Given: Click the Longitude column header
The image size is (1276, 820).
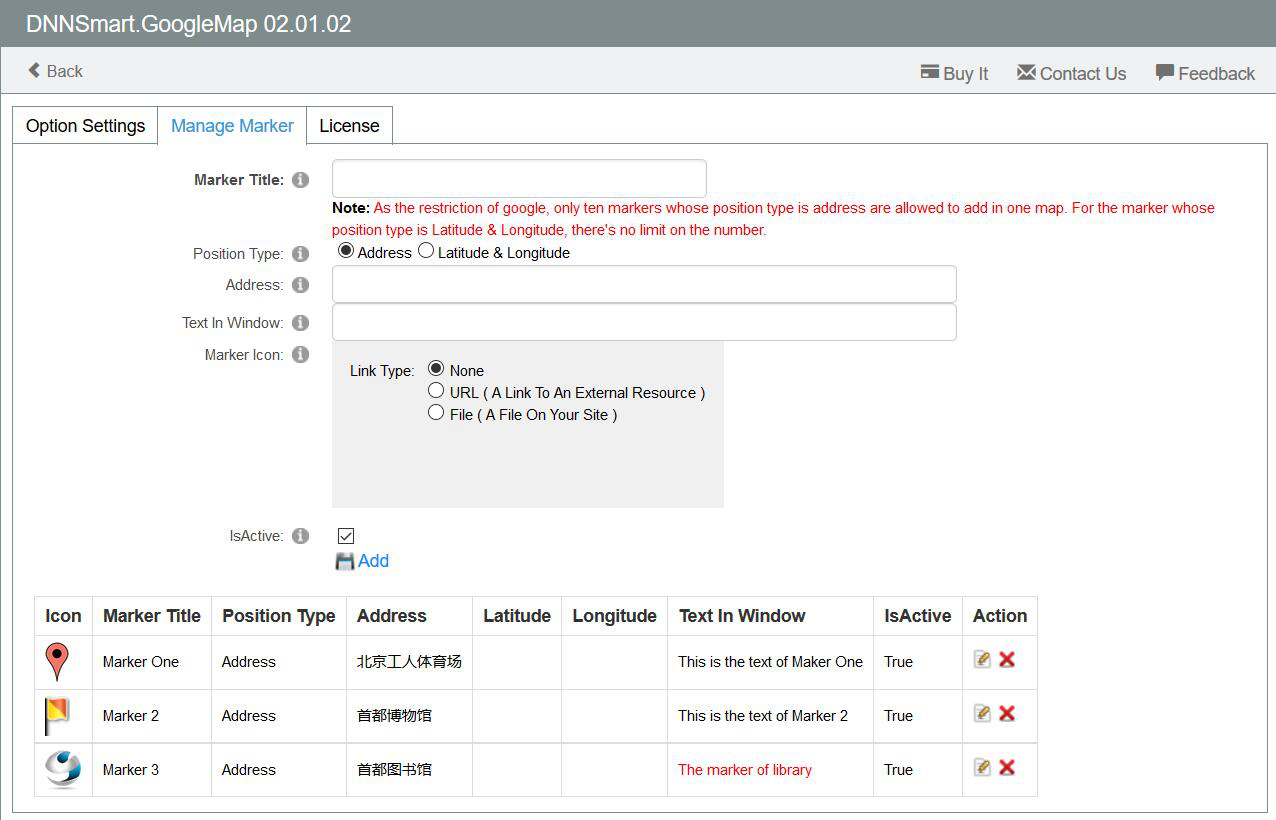Looking at the screenshot, I should (614, 616).
